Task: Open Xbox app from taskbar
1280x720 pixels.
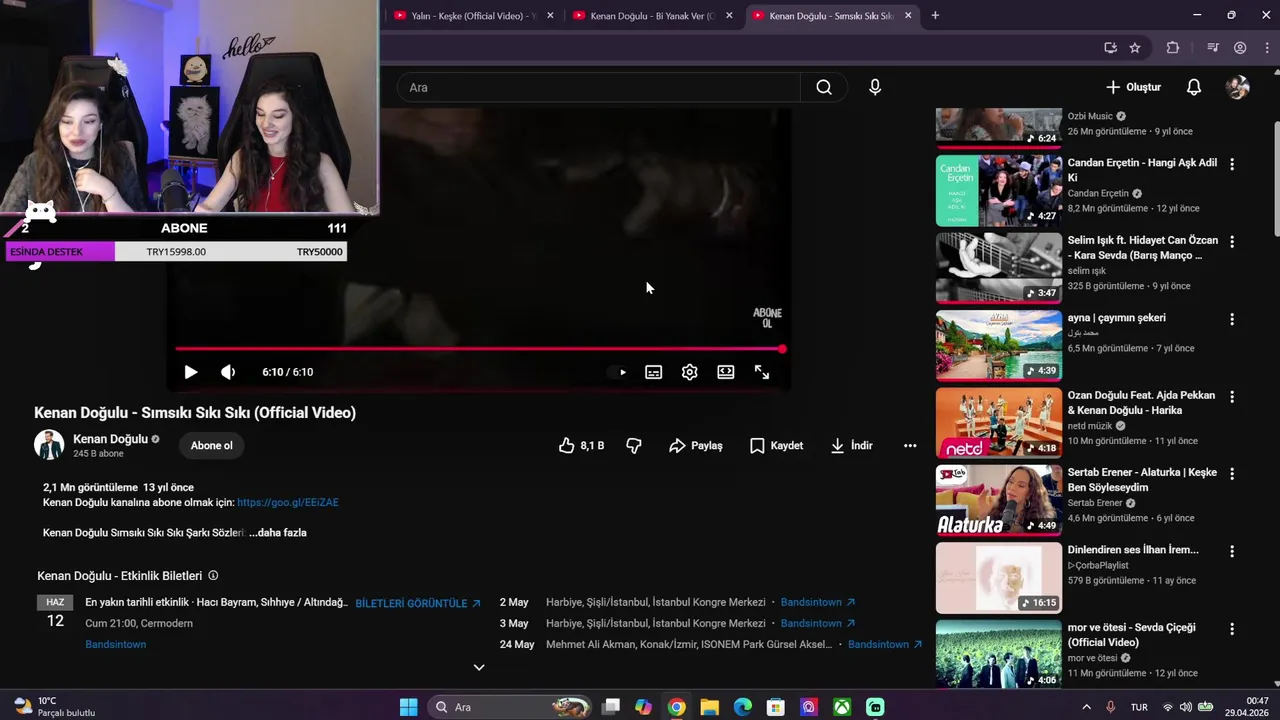Action: tap(842, 707)
